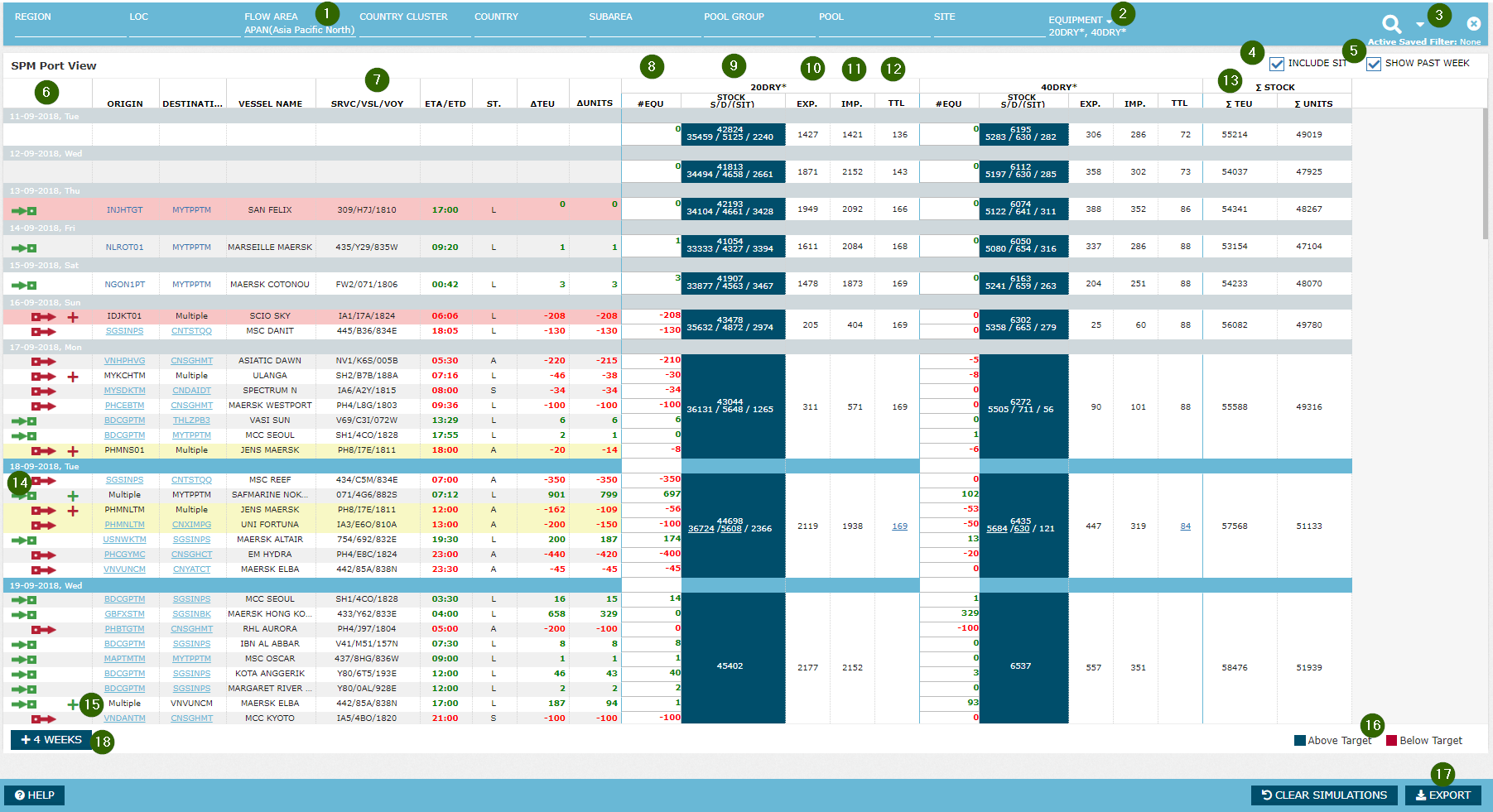Open the EQUIPMENT dropdown filter
Viewport: 1493px width, 812px height.
tap(1109, 21)
